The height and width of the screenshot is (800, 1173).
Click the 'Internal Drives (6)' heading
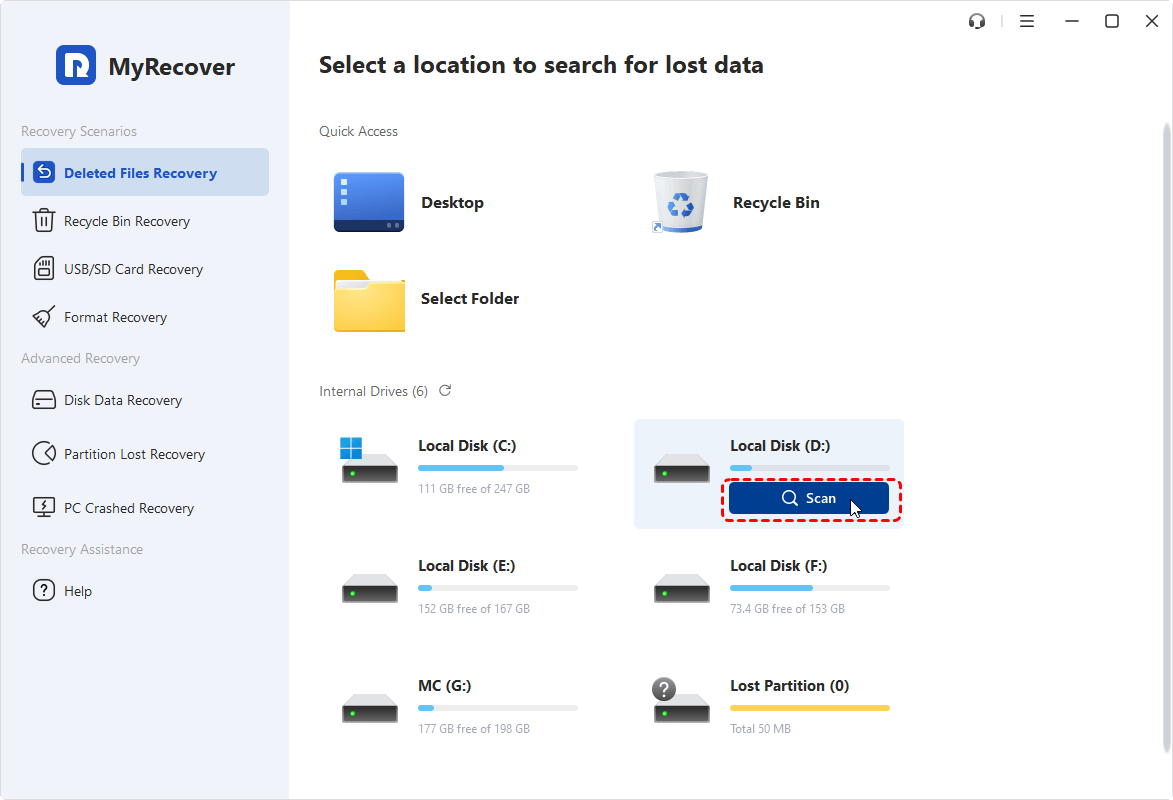[x=373, y=391]
